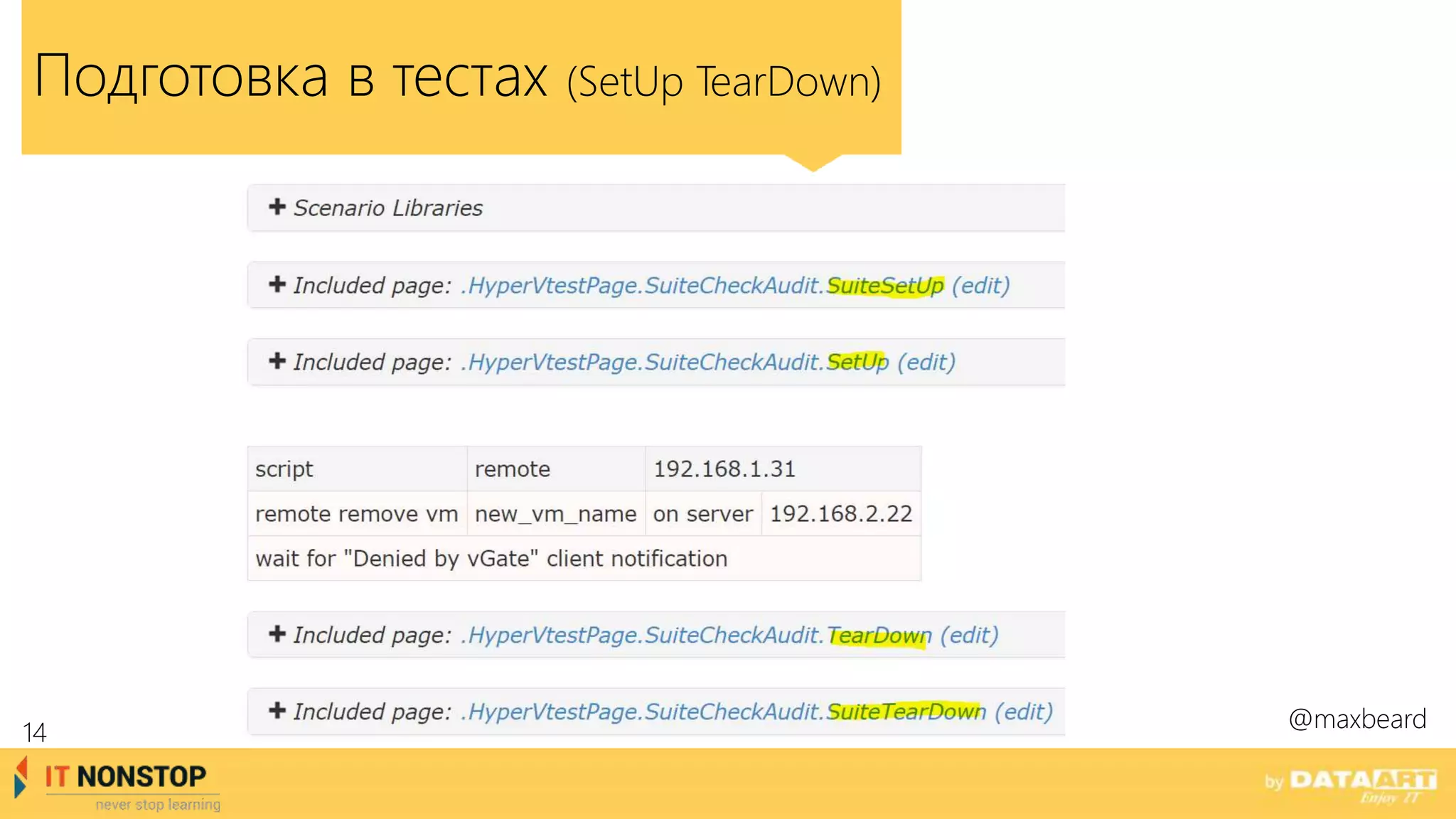
Task: Click the slide number 14
Action: [34, 732]
